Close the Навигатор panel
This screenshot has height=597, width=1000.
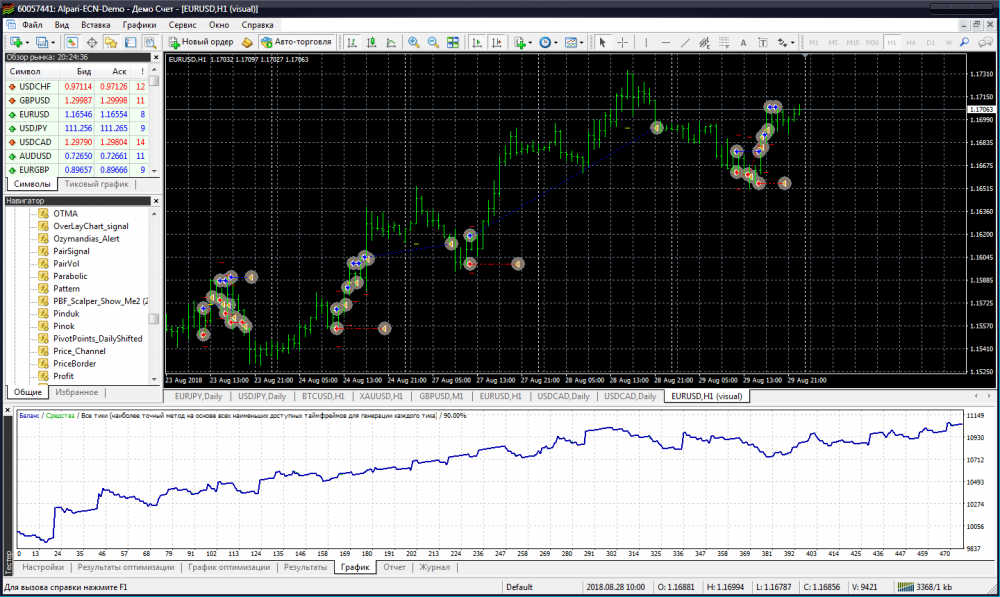pos(156,201)
